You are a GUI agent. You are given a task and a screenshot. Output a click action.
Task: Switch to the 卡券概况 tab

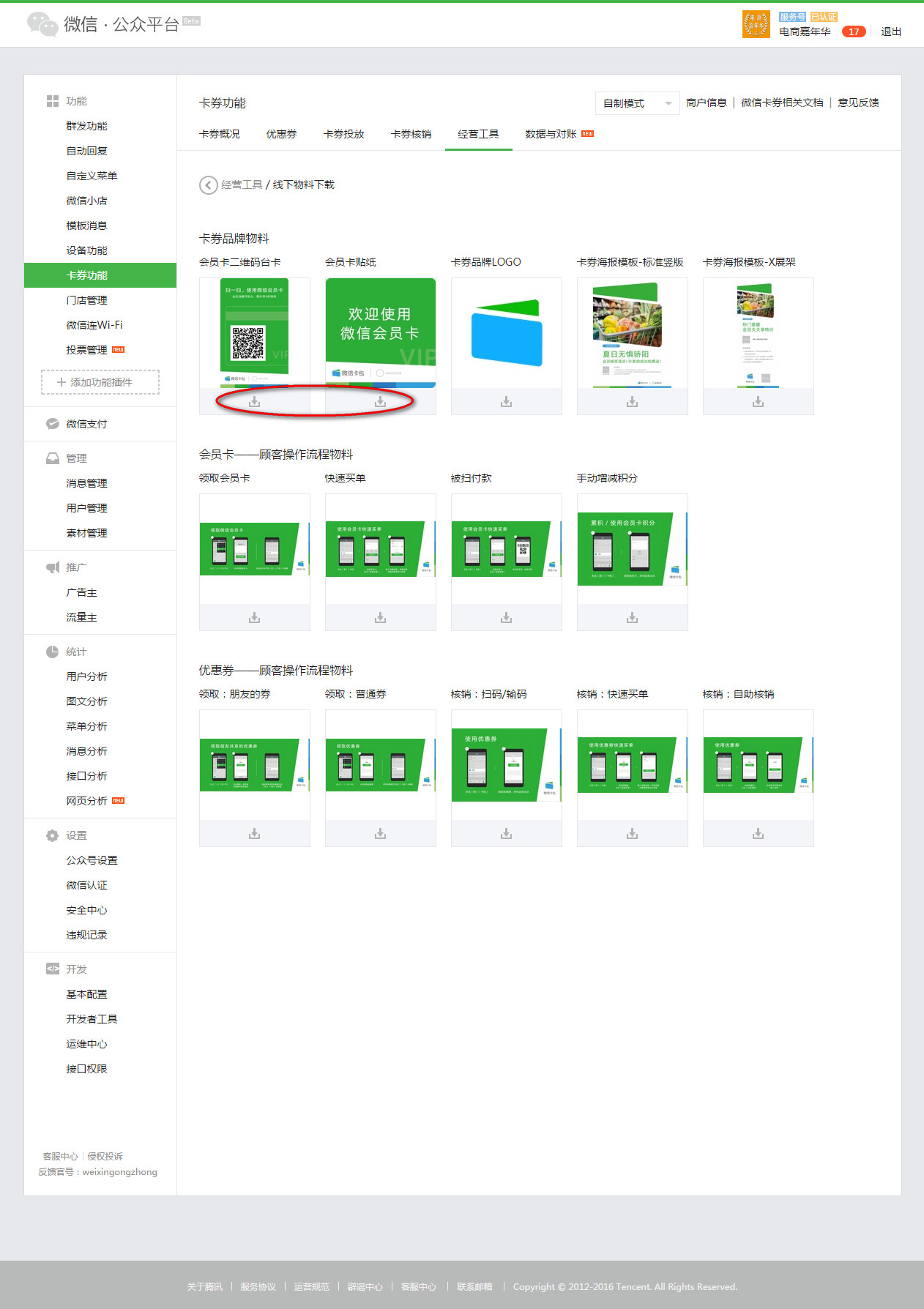click(220, 134)
